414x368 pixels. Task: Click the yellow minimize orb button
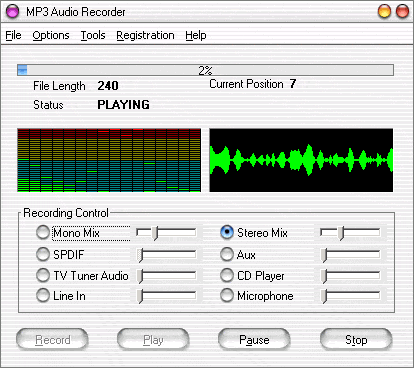tap(384, 12)
